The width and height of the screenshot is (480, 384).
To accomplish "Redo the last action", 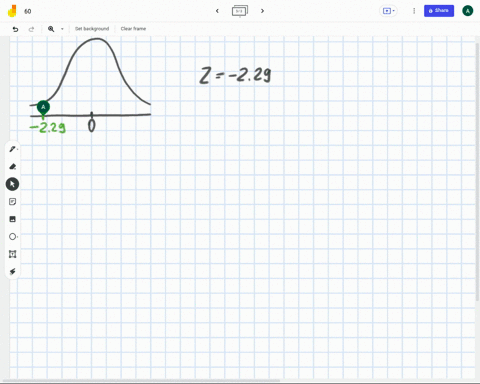I will click(x=31, y=29).
